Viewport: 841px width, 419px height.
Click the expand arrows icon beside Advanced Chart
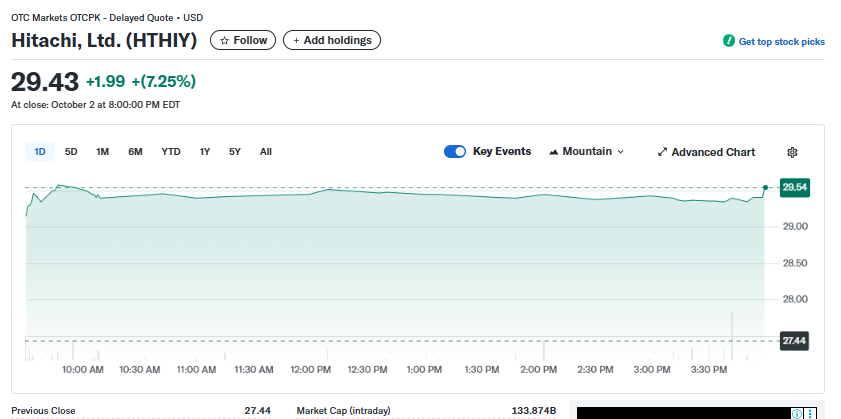pyautogui.click(x=662, y=152)
